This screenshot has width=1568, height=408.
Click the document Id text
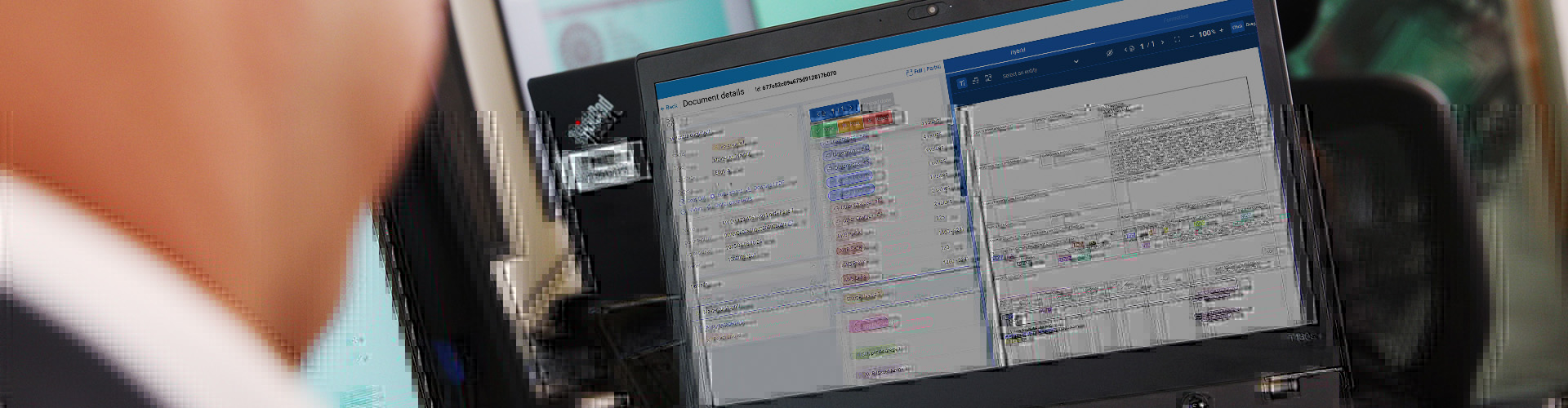795,81
